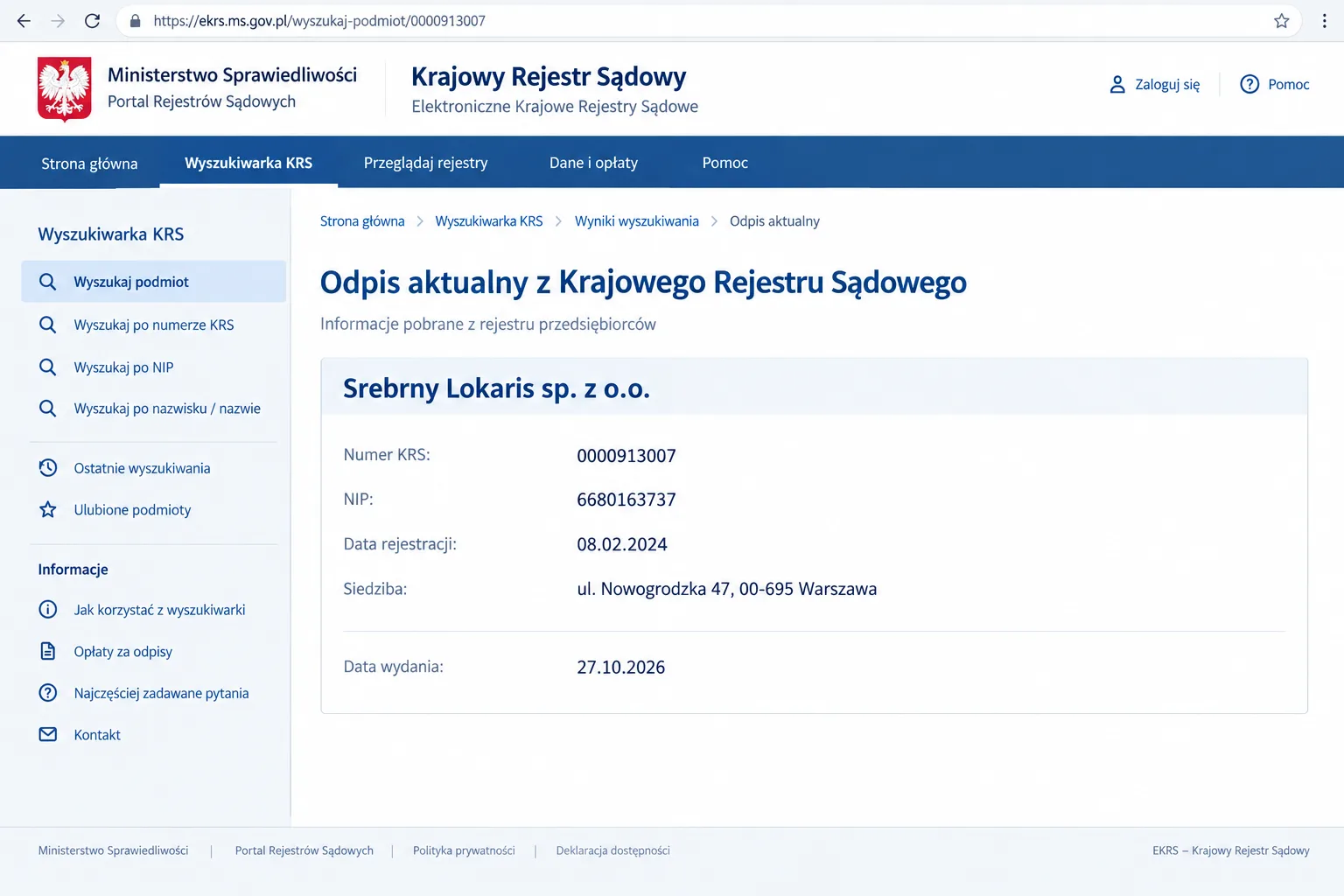Click the browser address bar URL
Image resolution: width=1344 pixels, height=896 pixels.
319,21
